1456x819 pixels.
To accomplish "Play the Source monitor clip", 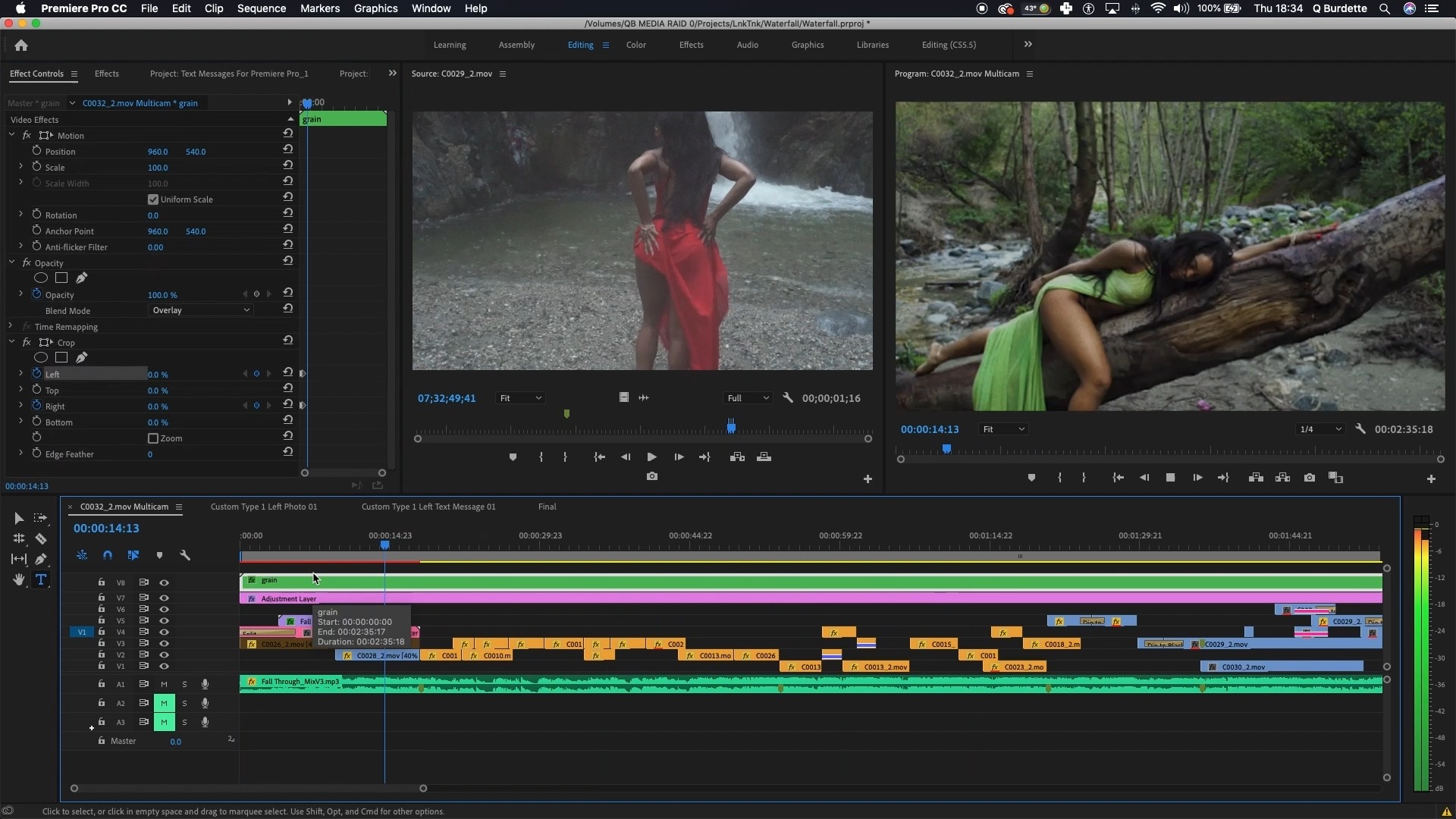I will 651,457.
